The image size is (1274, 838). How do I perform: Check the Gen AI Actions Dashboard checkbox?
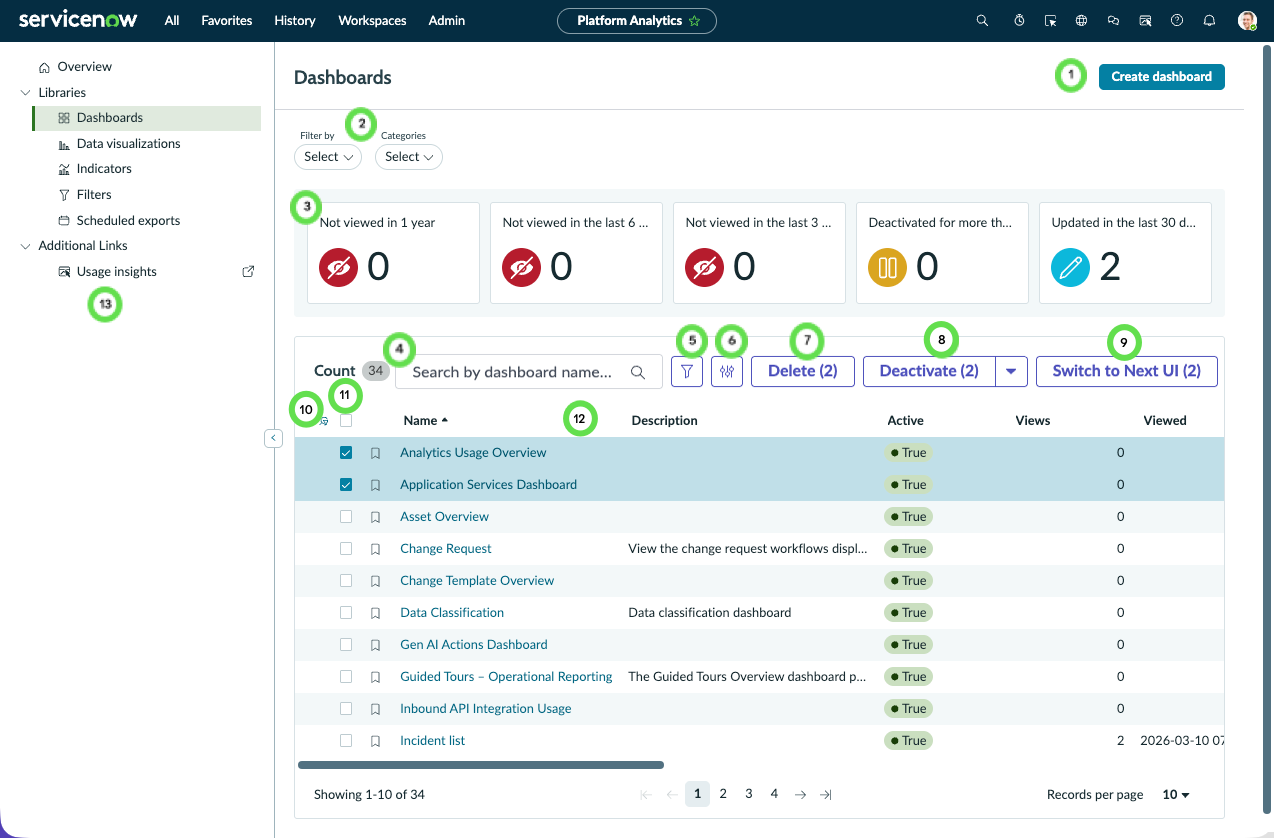click(346, 645)
